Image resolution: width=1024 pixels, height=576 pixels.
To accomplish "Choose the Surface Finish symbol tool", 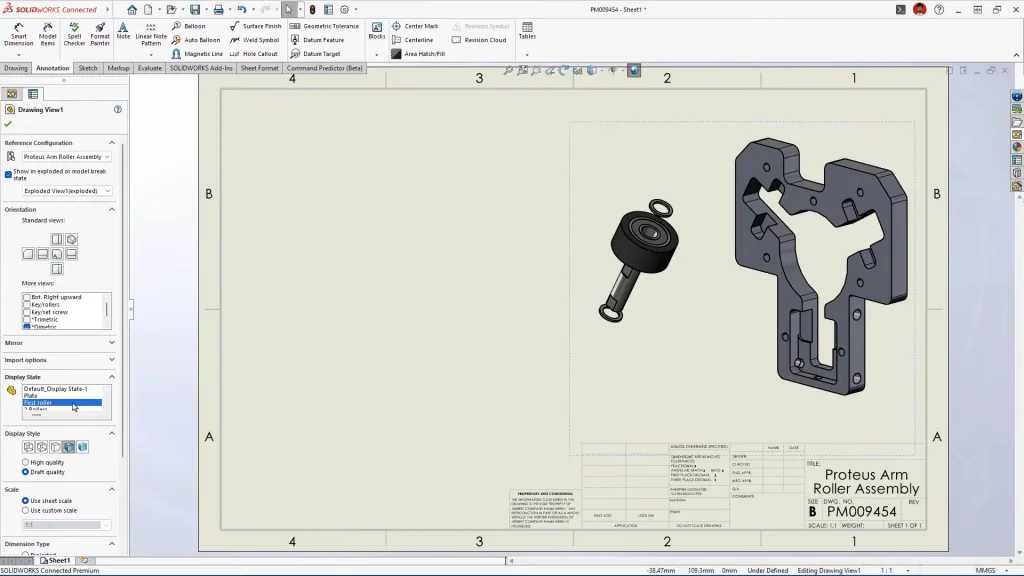I will coord(256,26).
